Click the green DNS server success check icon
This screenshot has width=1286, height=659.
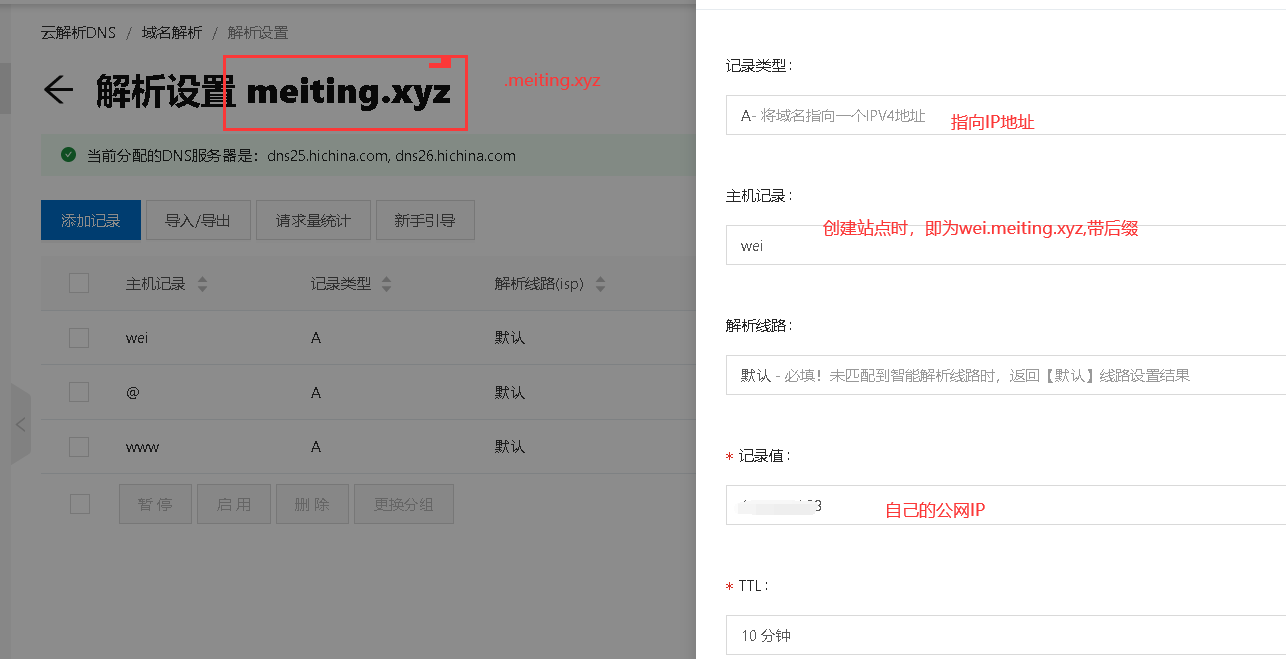click(68, 155)
